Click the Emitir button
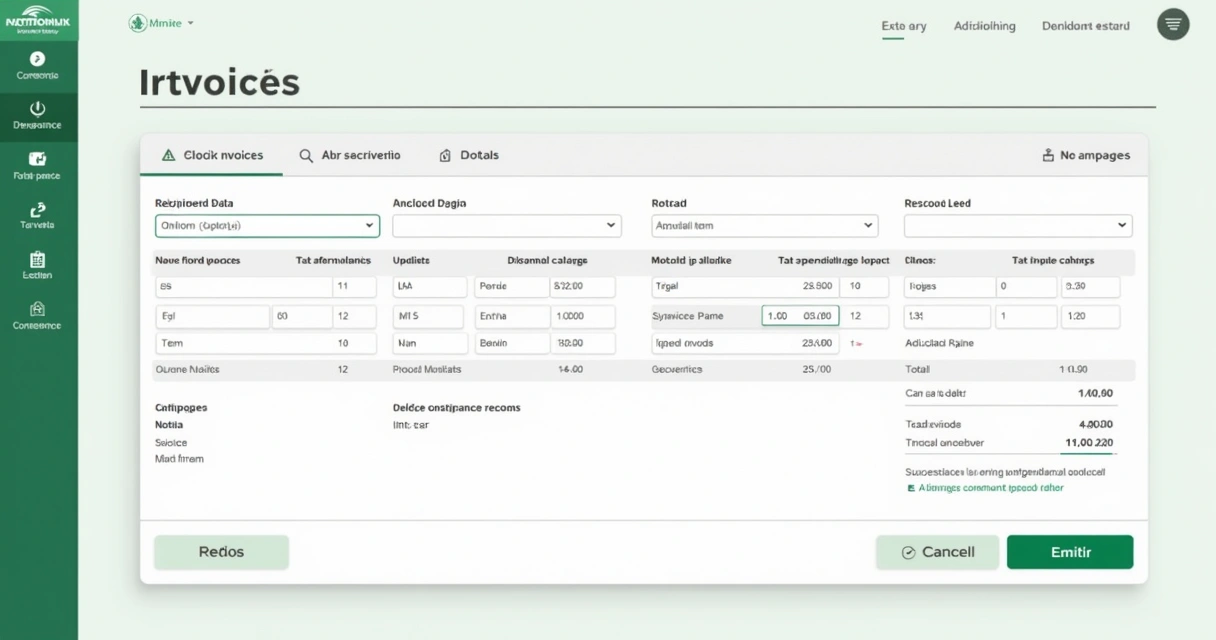The height and width of the screenshot is (640, 1216). pyautogui.click(x=1070, y=552)
